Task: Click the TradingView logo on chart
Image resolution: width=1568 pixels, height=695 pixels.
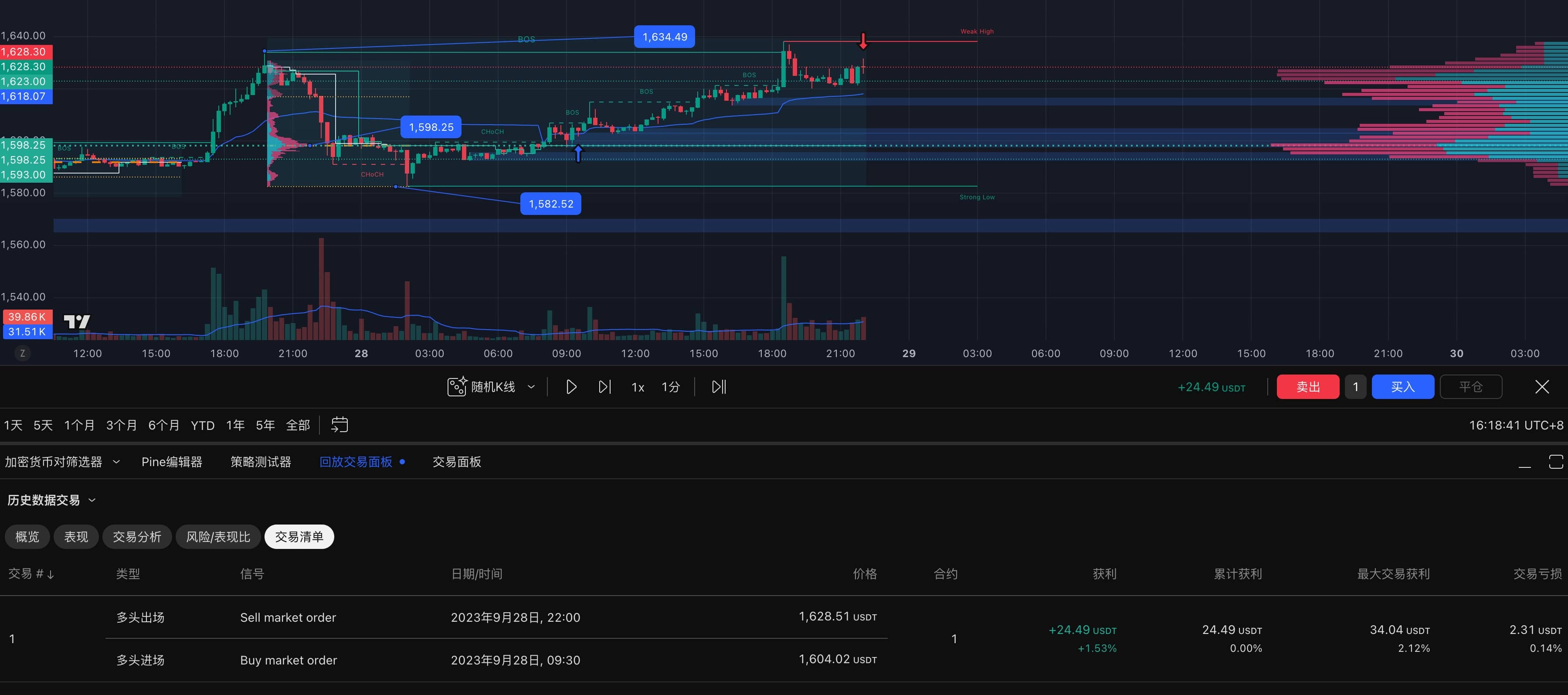Action: pyautogui.click(x=77, y=322)
